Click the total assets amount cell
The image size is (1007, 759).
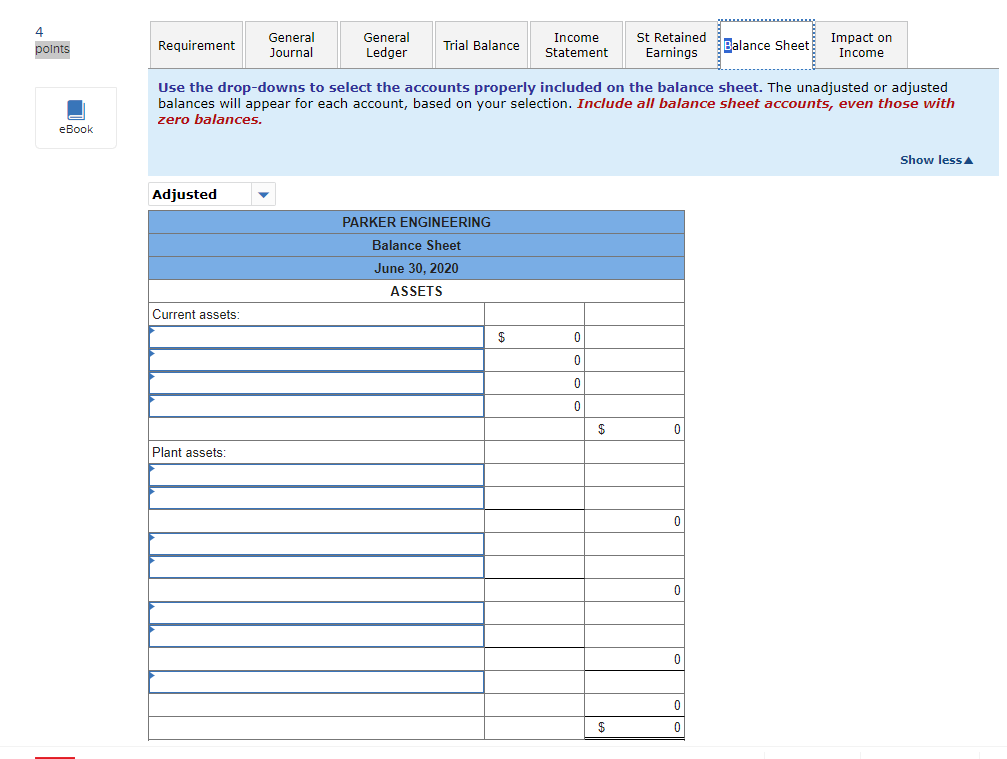[635, 728]
